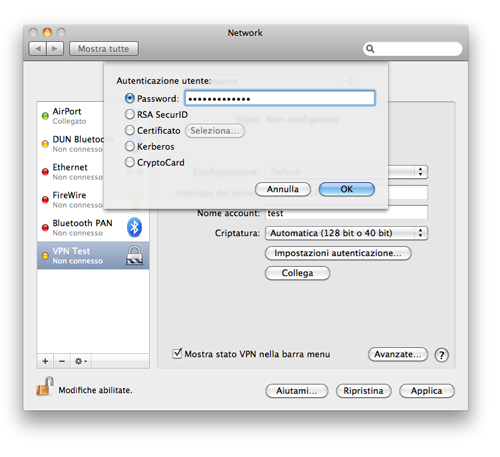Click the Aiutami... button
The height and width of the screenshot is (457, 500).
[x=297, y=391]
